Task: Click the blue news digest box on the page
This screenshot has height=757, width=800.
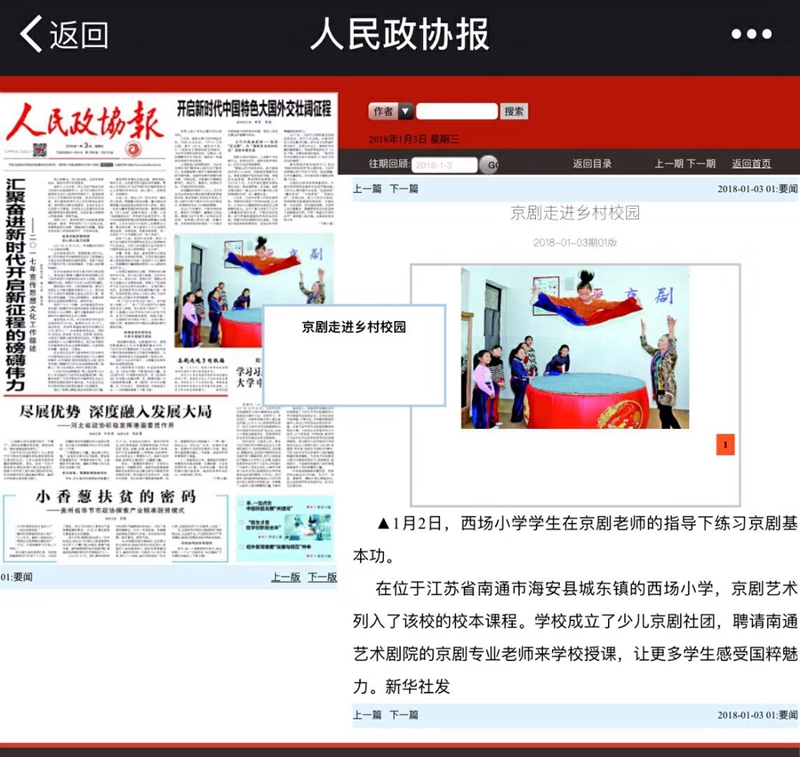Action: [x=285, y=528]
